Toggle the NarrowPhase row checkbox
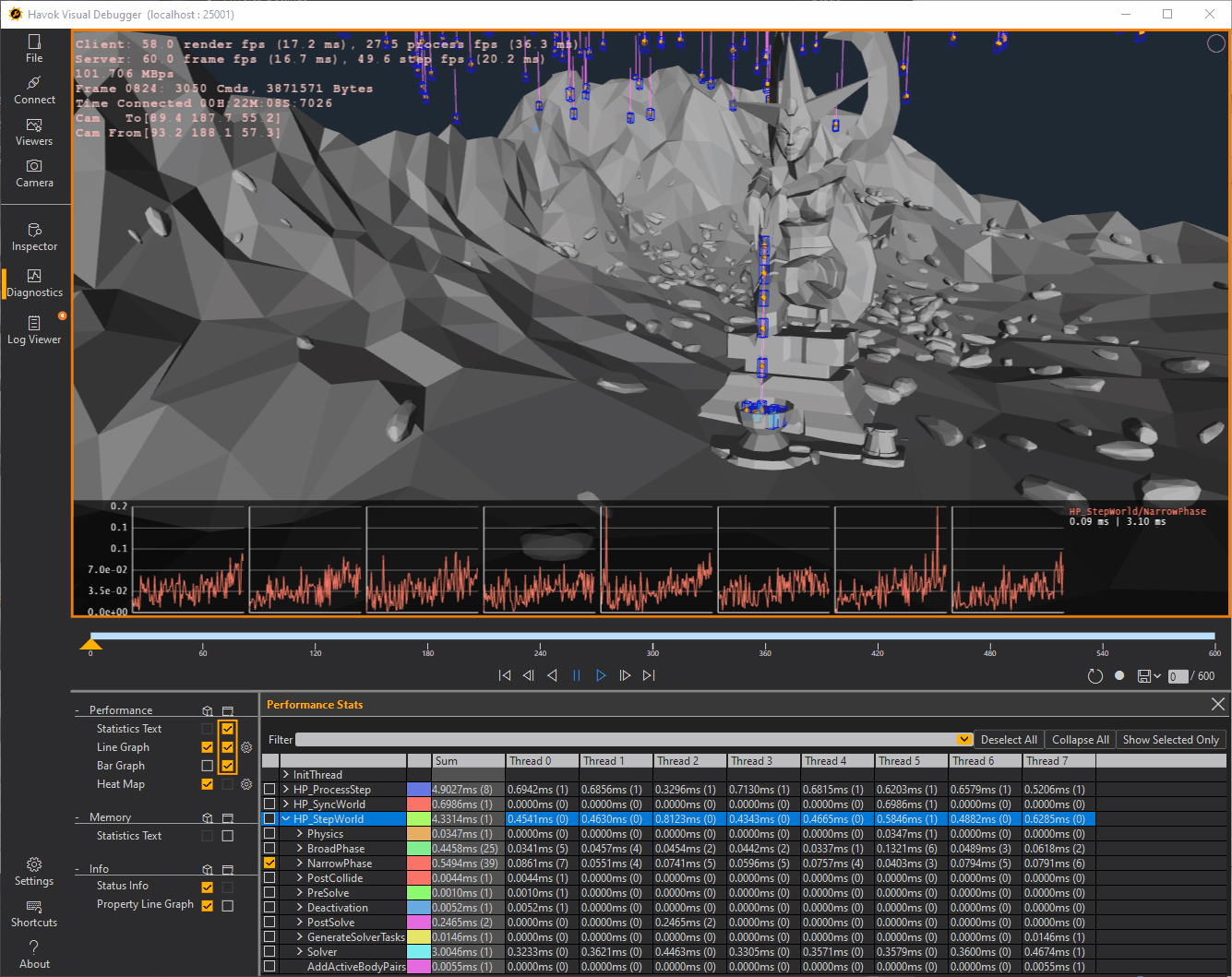 (269, 864)
